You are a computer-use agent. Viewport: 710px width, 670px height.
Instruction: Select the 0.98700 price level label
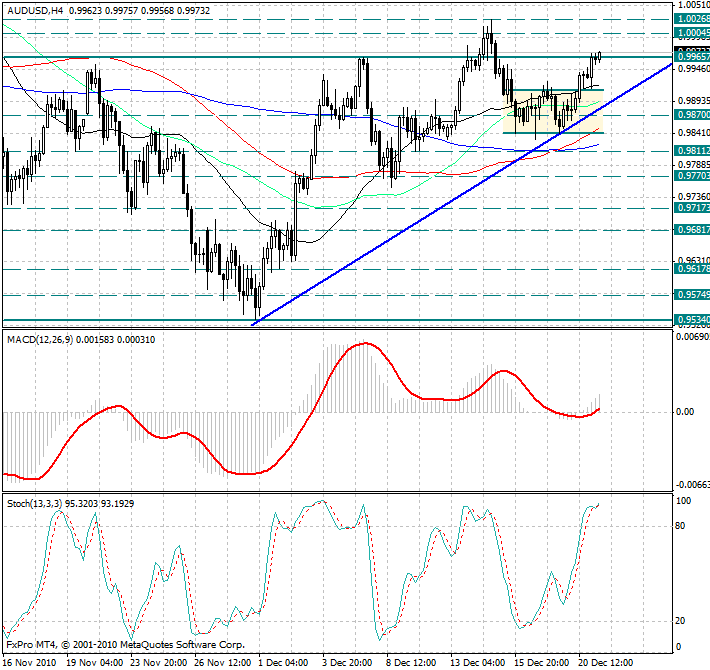(x=692, y=115)
